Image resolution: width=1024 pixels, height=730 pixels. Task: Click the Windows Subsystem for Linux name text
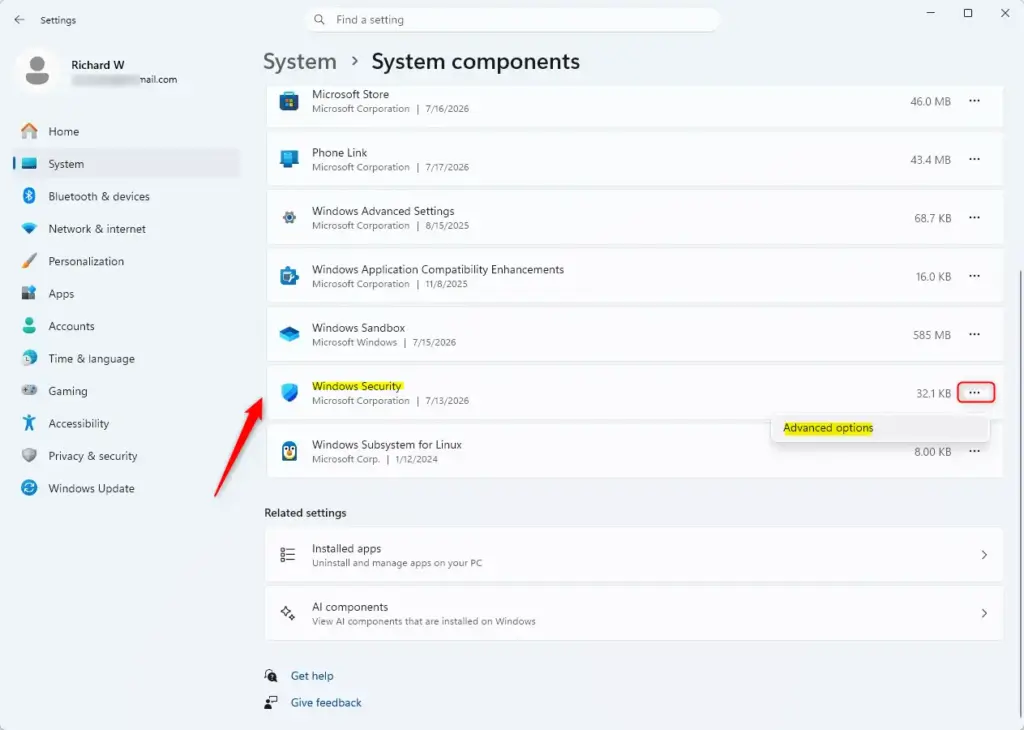387,445
